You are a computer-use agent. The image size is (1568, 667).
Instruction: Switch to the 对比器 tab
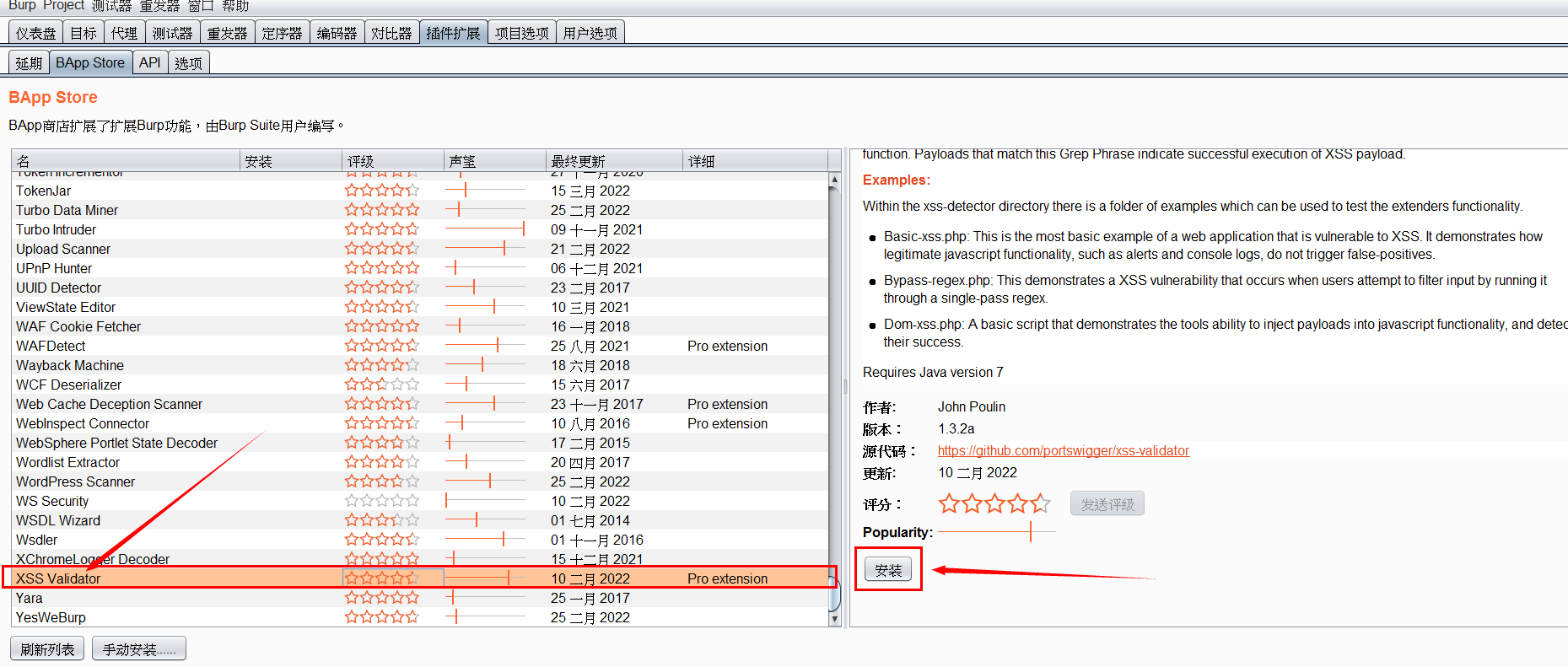tap(391, 33)
